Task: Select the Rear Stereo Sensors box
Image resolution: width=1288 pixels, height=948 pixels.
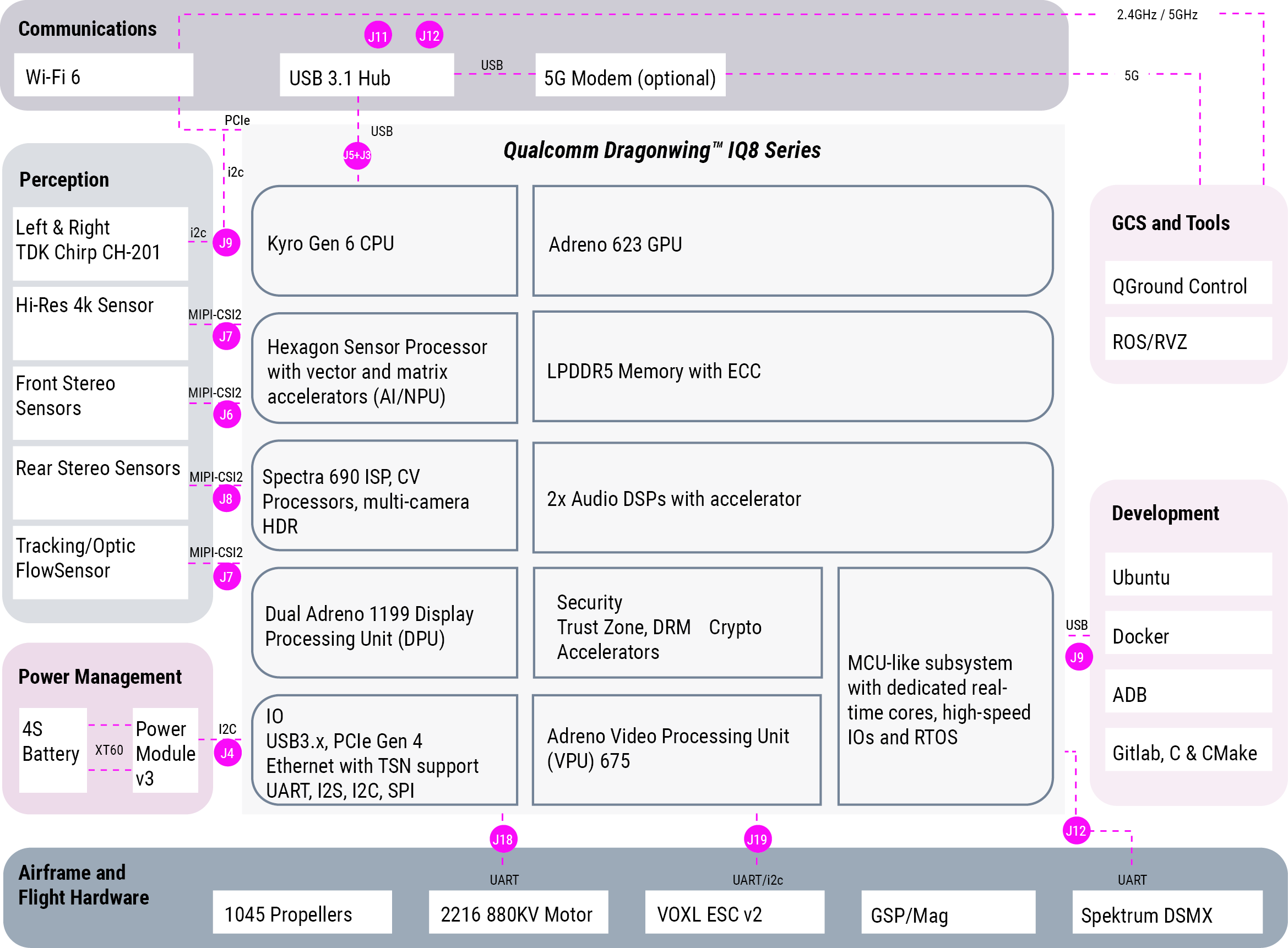Action: [x=100, y=483]
